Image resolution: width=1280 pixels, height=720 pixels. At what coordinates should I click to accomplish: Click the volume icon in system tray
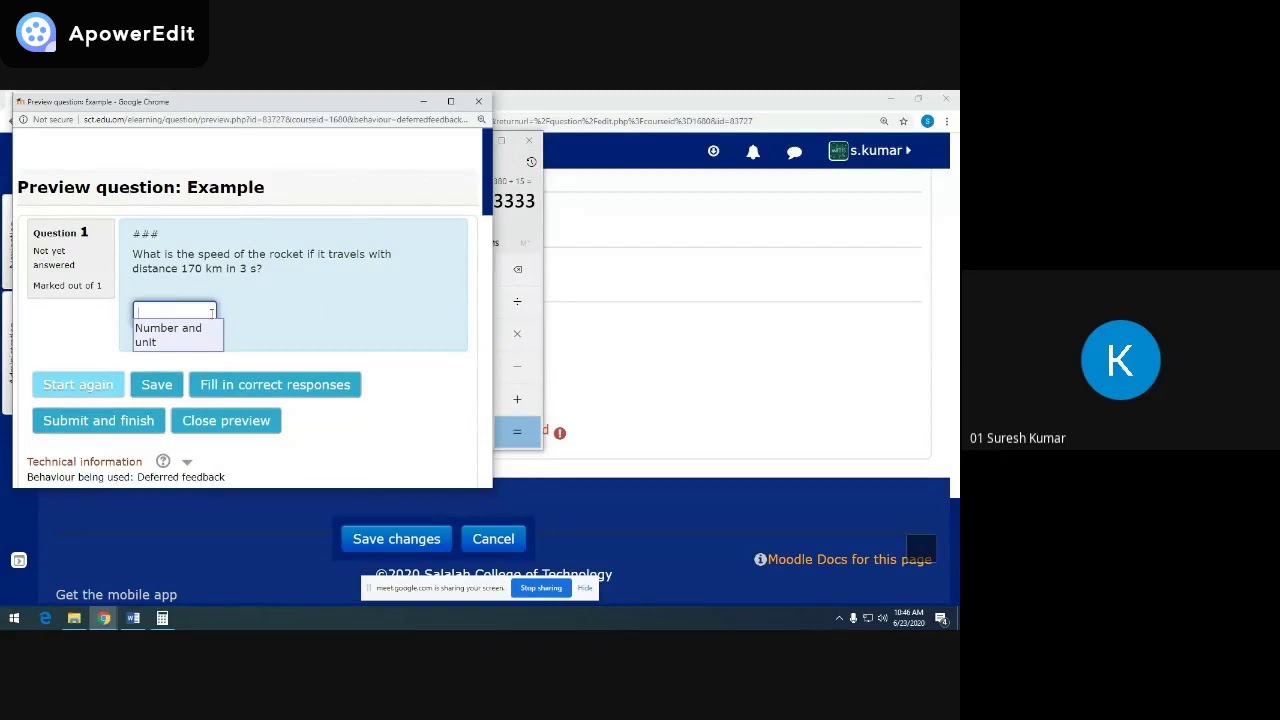click(x=882, y=619)
